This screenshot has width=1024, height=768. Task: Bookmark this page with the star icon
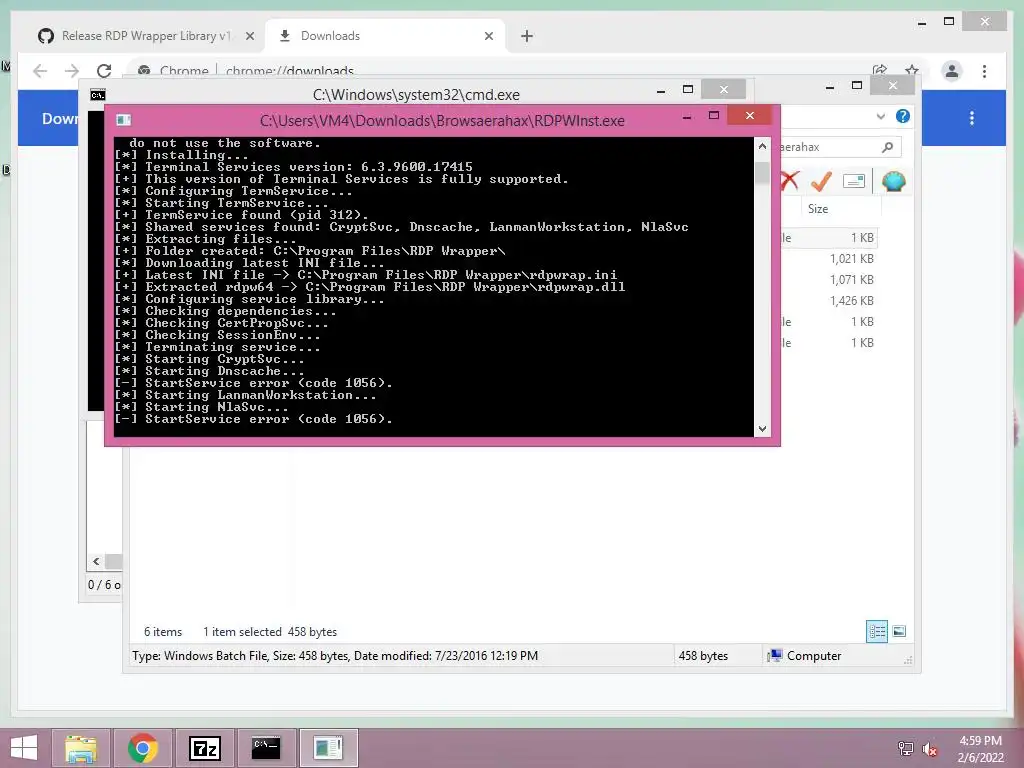click(x=912, y=70)
